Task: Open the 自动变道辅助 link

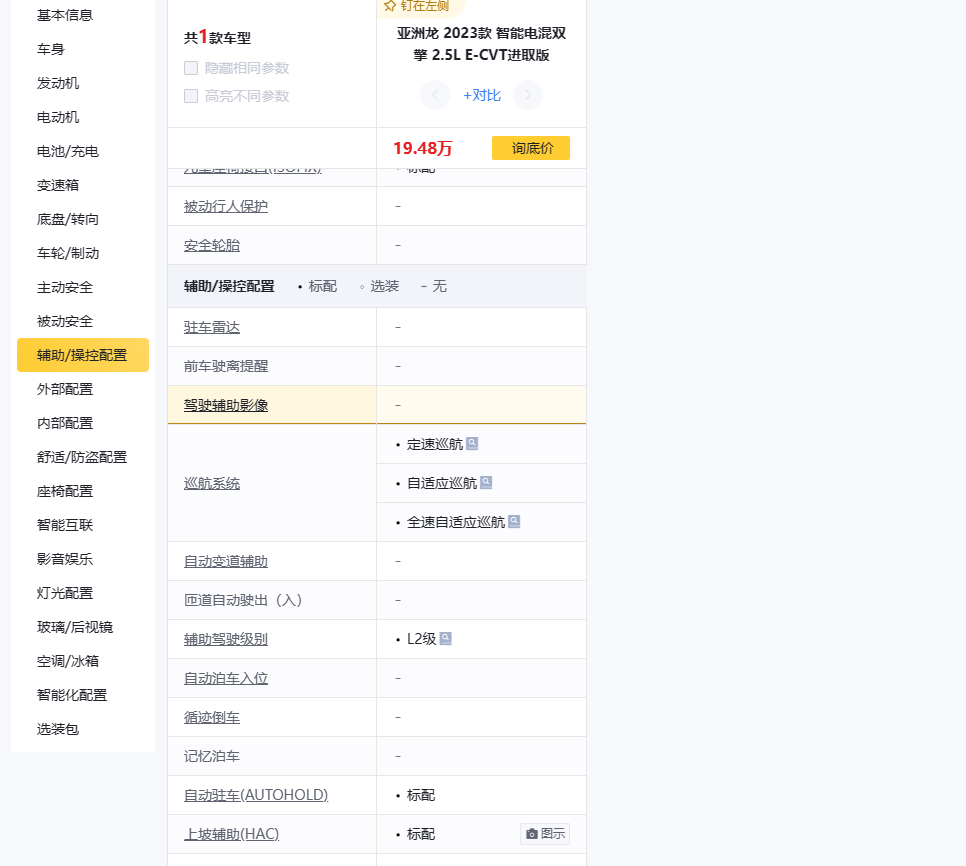Action: pos(225,561)
